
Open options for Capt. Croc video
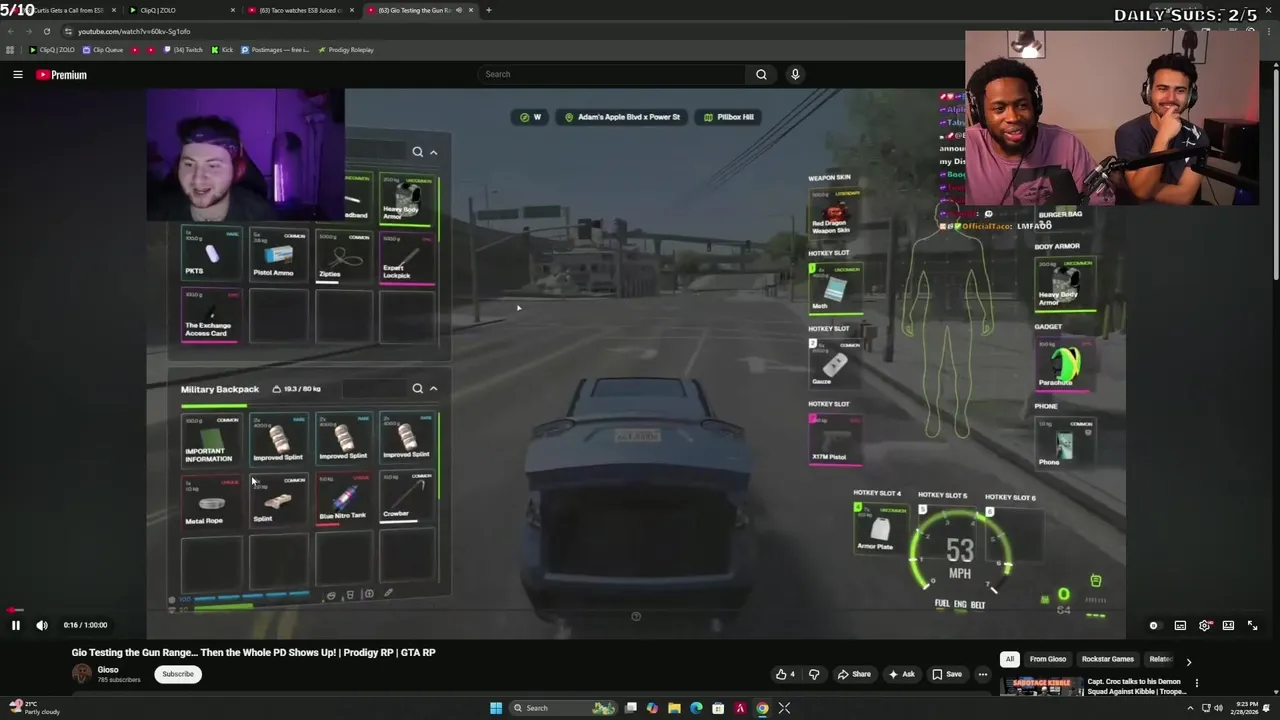[1196, 683]
